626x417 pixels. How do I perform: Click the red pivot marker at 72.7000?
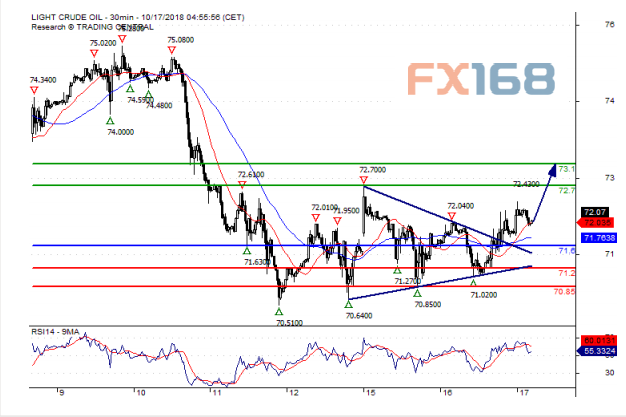tap(365, 180)
